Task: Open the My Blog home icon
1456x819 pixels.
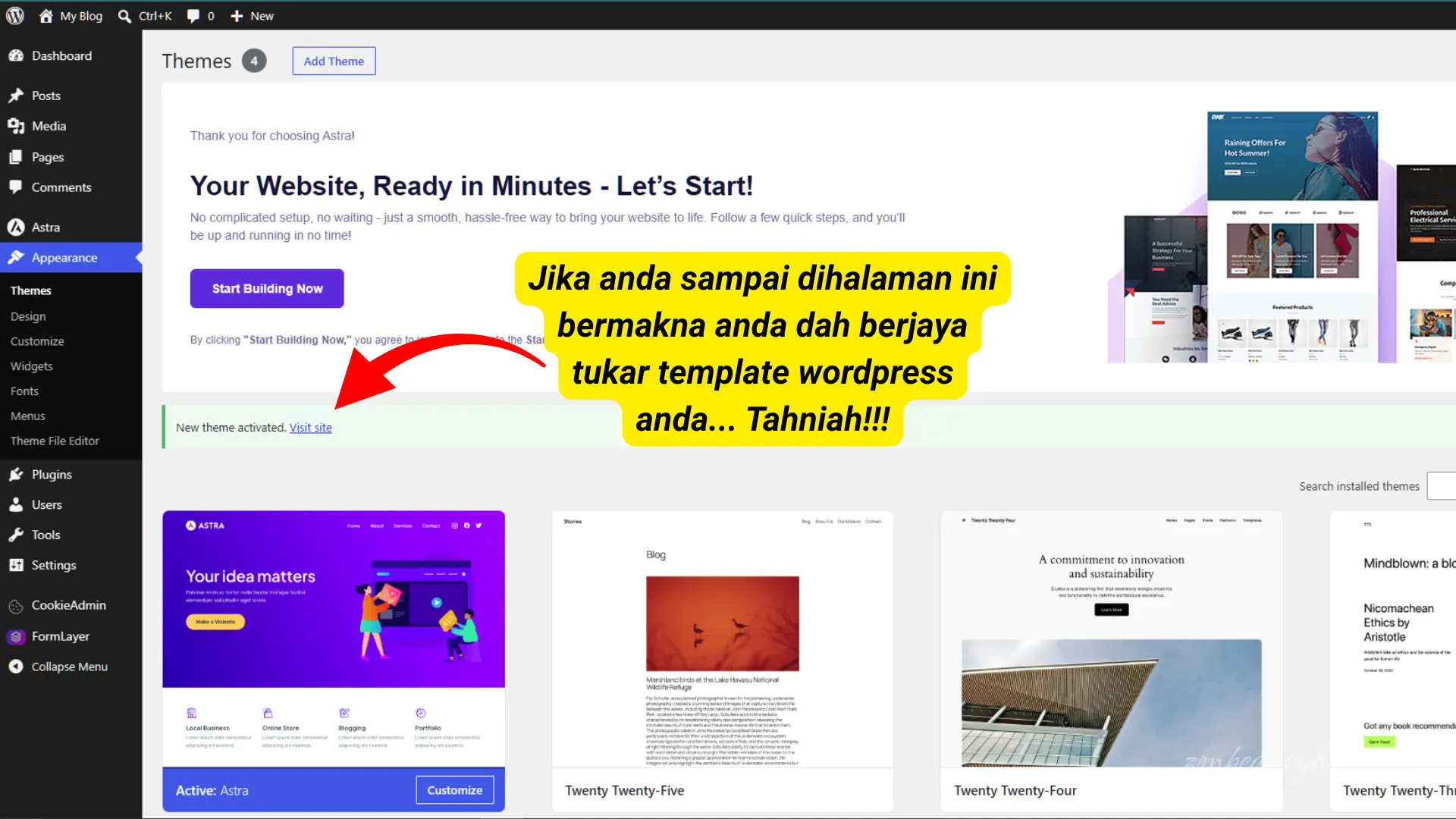Action: (45, 16)
